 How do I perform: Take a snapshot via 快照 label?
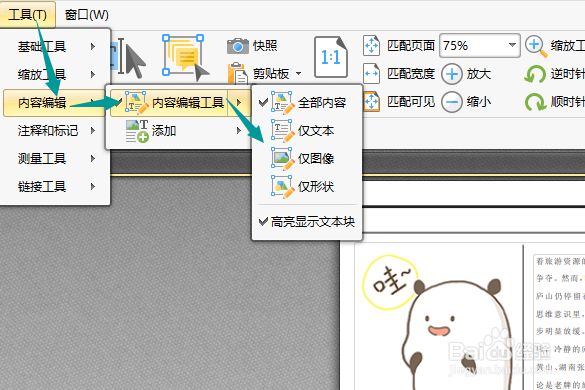[x=265, y=46]
